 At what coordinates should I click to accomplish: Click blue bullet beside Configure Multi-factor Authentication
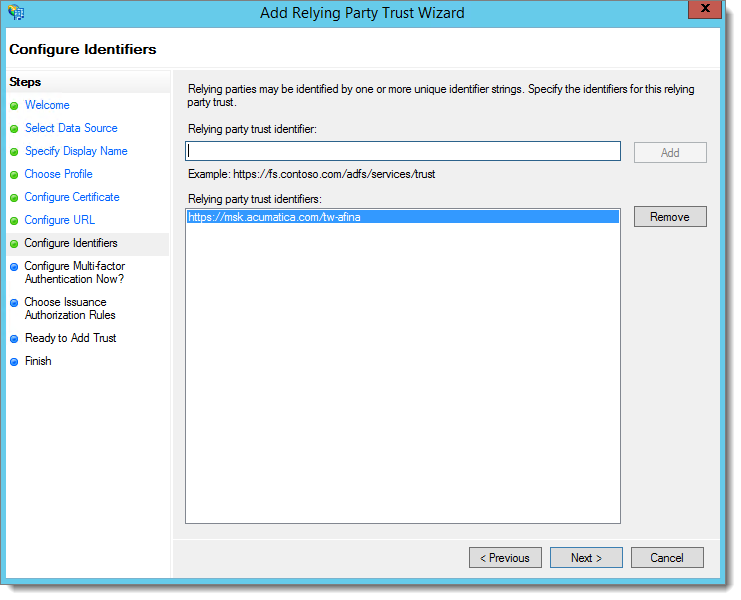coord(14,267)
